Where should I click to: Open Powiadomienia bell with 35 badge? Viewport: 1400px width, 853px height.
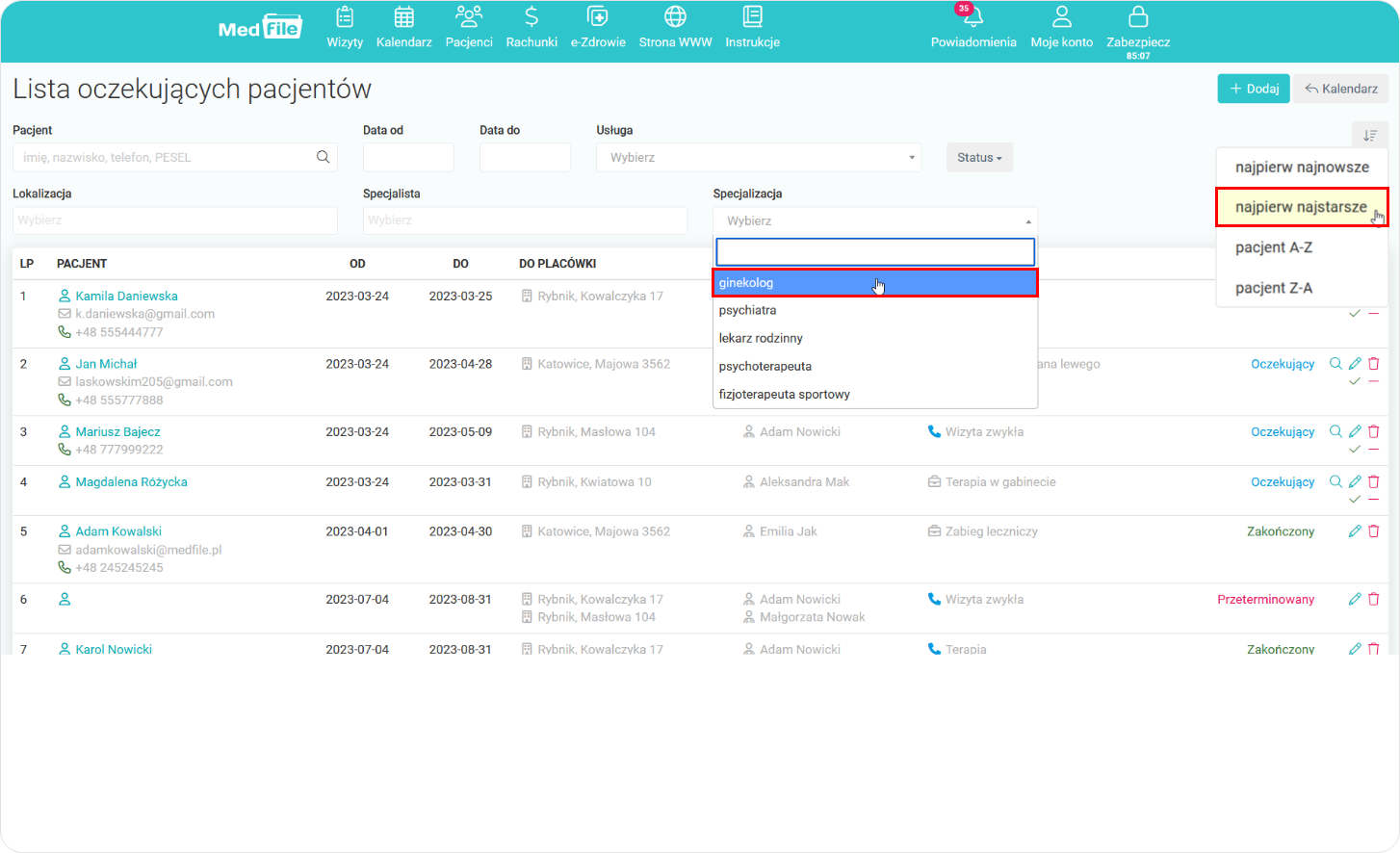click(973, 17)
